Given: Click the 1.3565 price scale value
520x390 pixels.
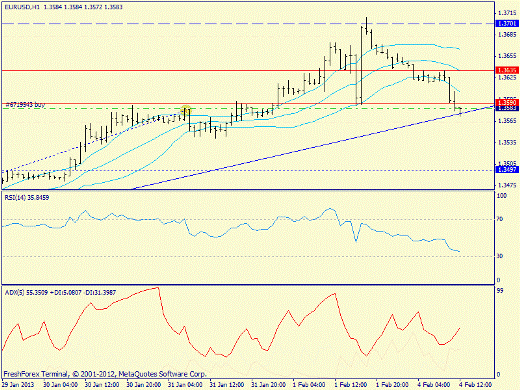Looking at the screenshot, I should (507, 121).
